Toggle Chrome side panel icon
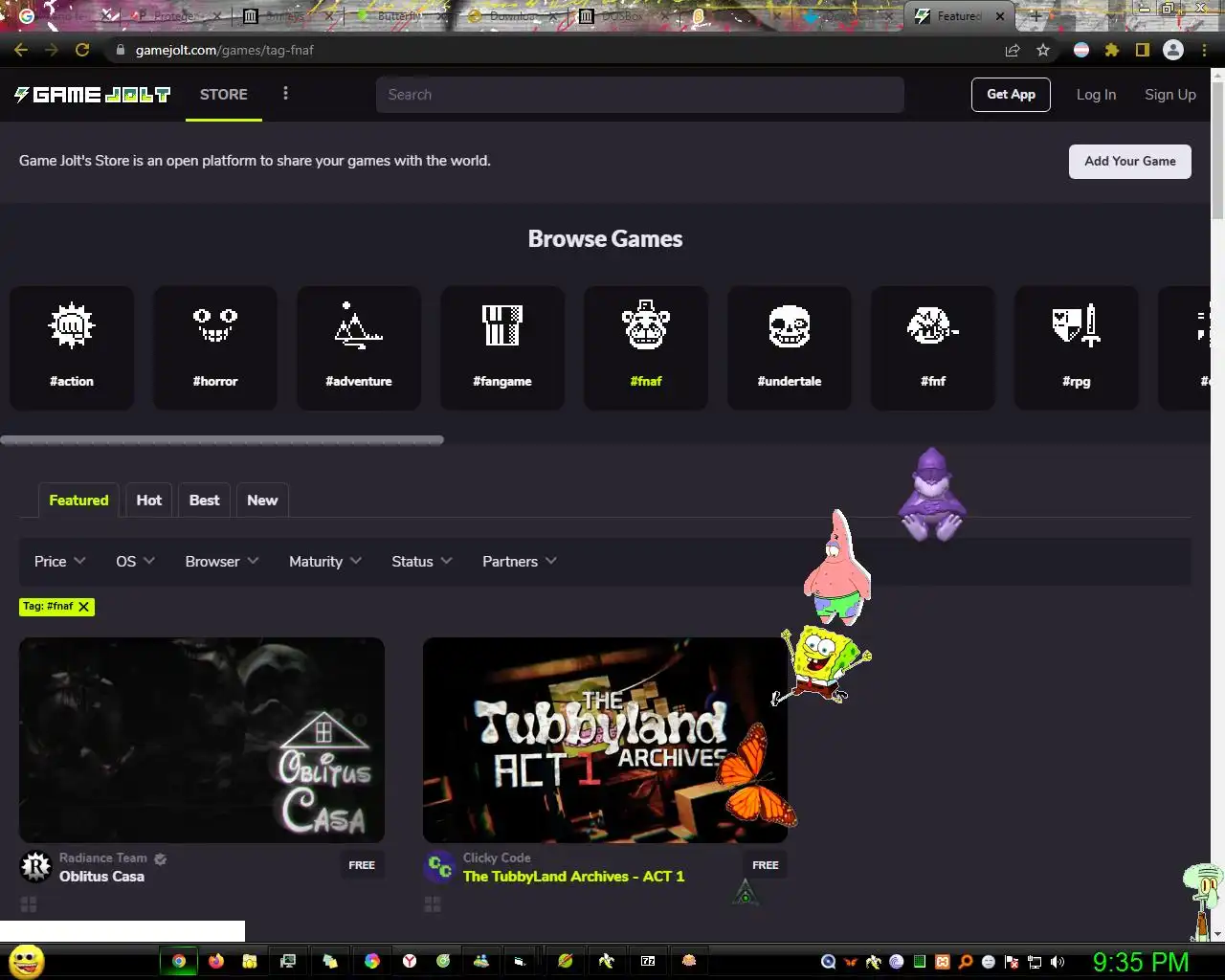The image size is (1225, 980). click(1142, 50)
